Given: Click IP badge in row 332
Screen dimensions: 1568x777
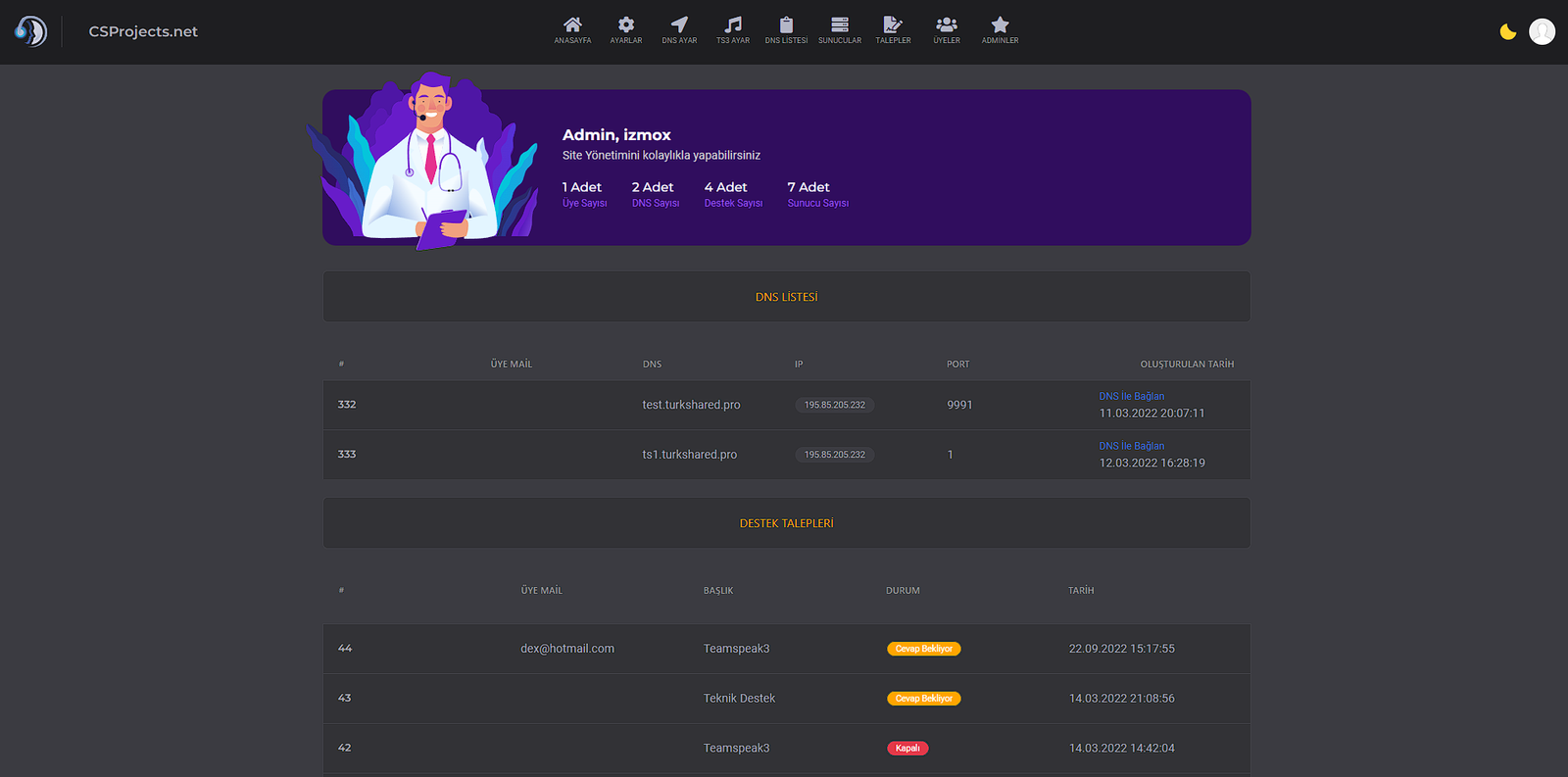Looking at the screenshot, I should point(835,405).
